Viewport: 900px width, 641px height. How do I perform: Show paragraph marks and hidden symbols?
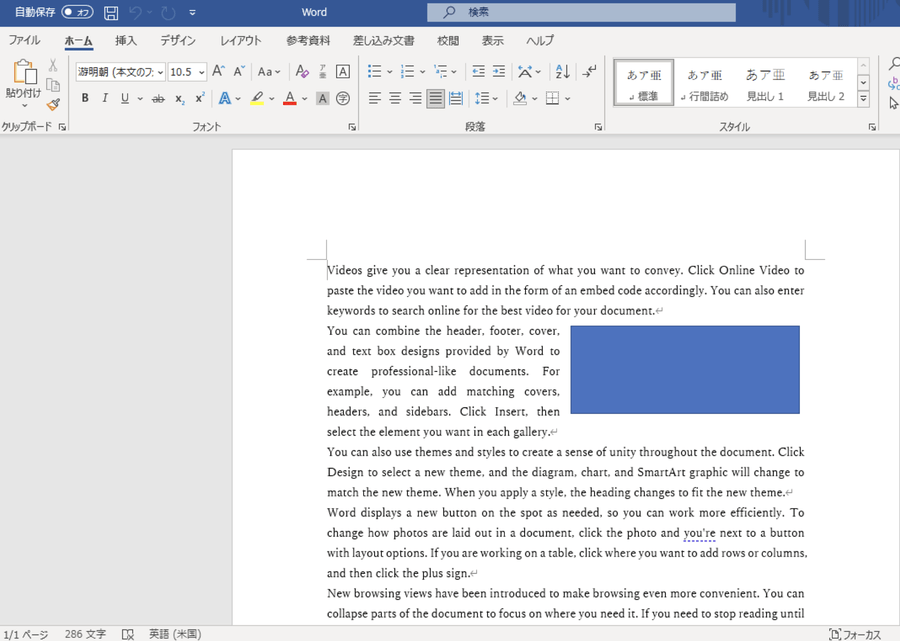(589, 71)
